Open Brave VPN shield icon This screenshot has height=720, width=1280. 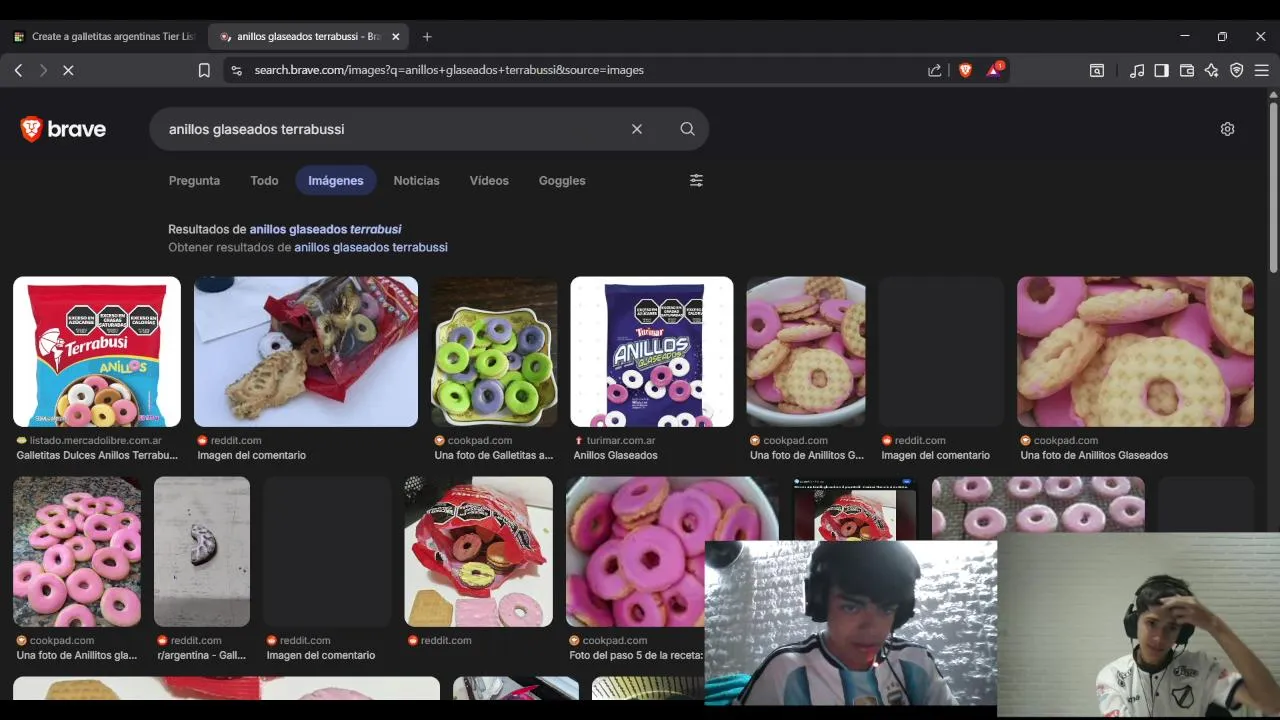1237,70
